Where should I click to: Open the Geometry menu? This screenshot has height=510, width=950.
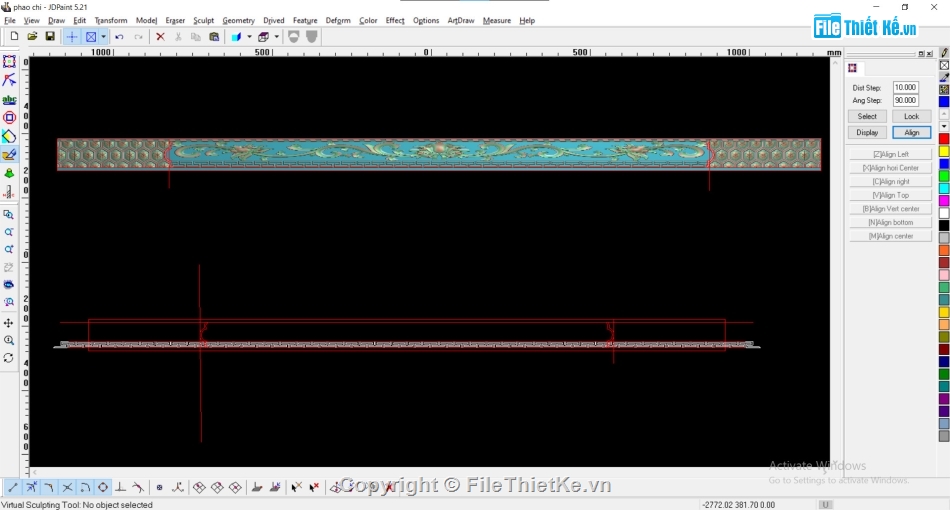[x=238, y=20]
